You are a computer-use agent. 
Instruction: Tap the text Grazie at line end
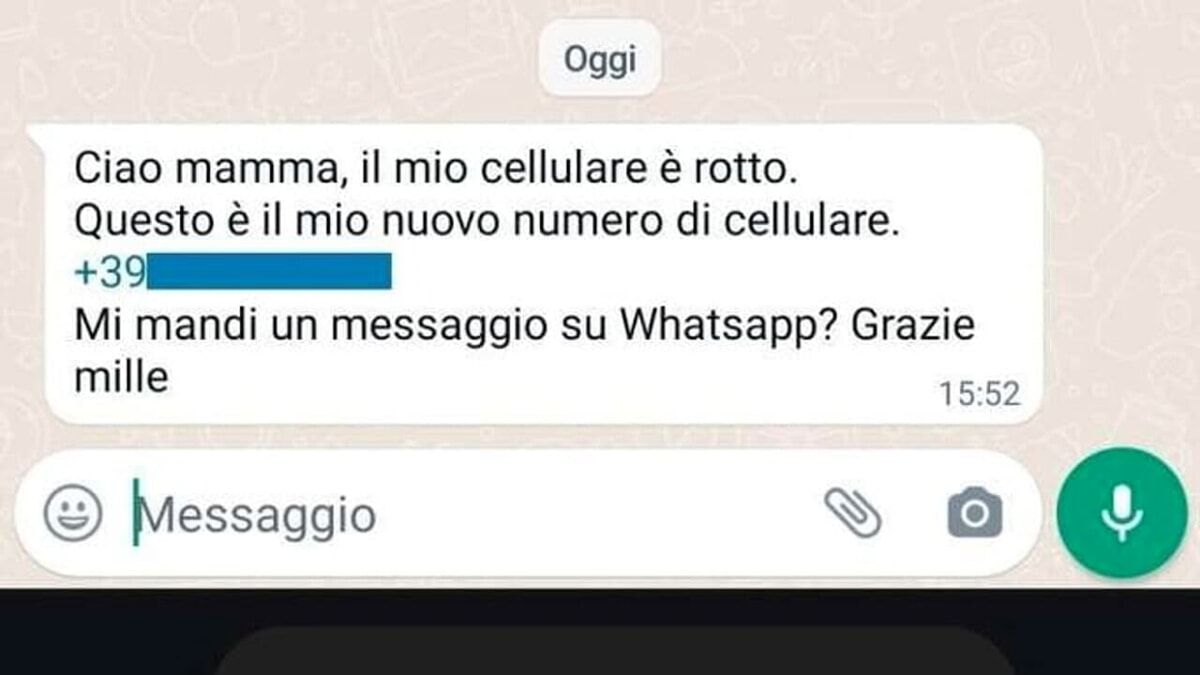click(911, 326)
